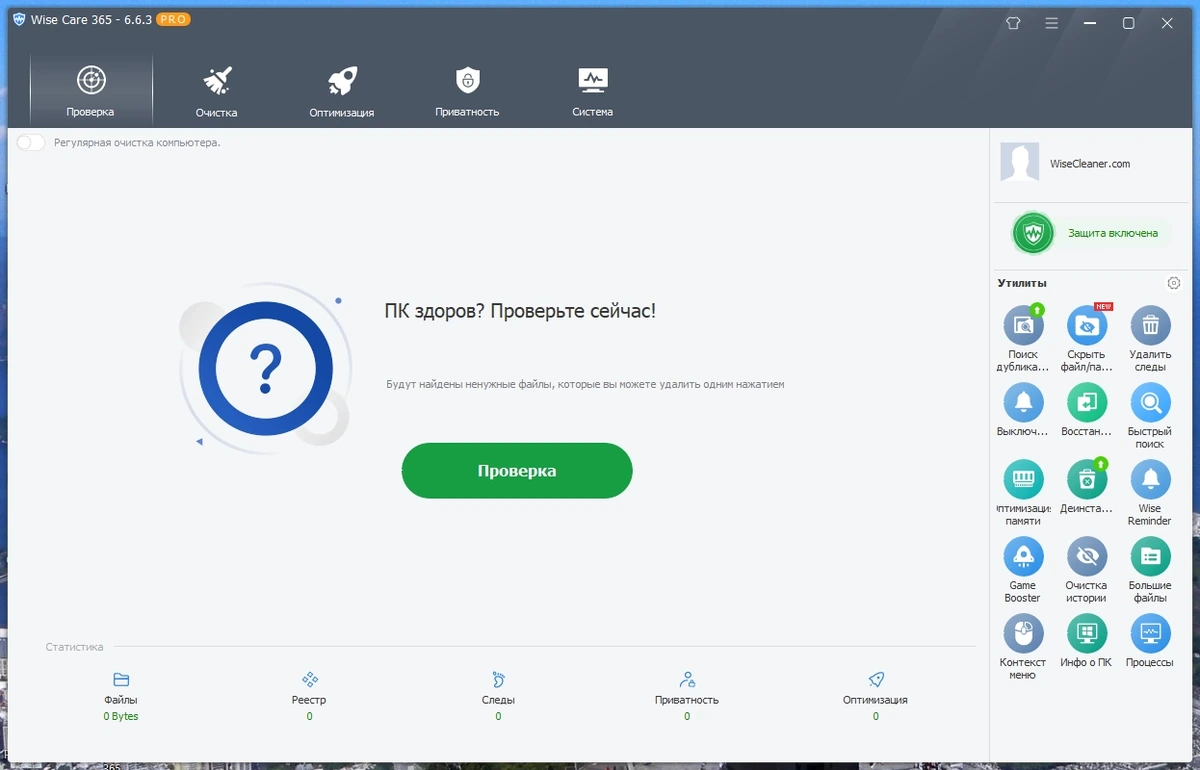Toggle Регулярная очистка компьютера switch

[x=31, y=143]
